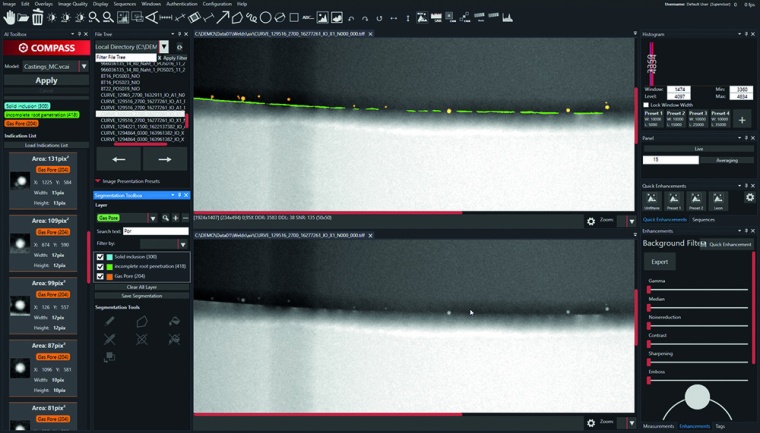Expand Image Presentation Presets section
This screenshot has width=760, height=433.
point(98,181)
